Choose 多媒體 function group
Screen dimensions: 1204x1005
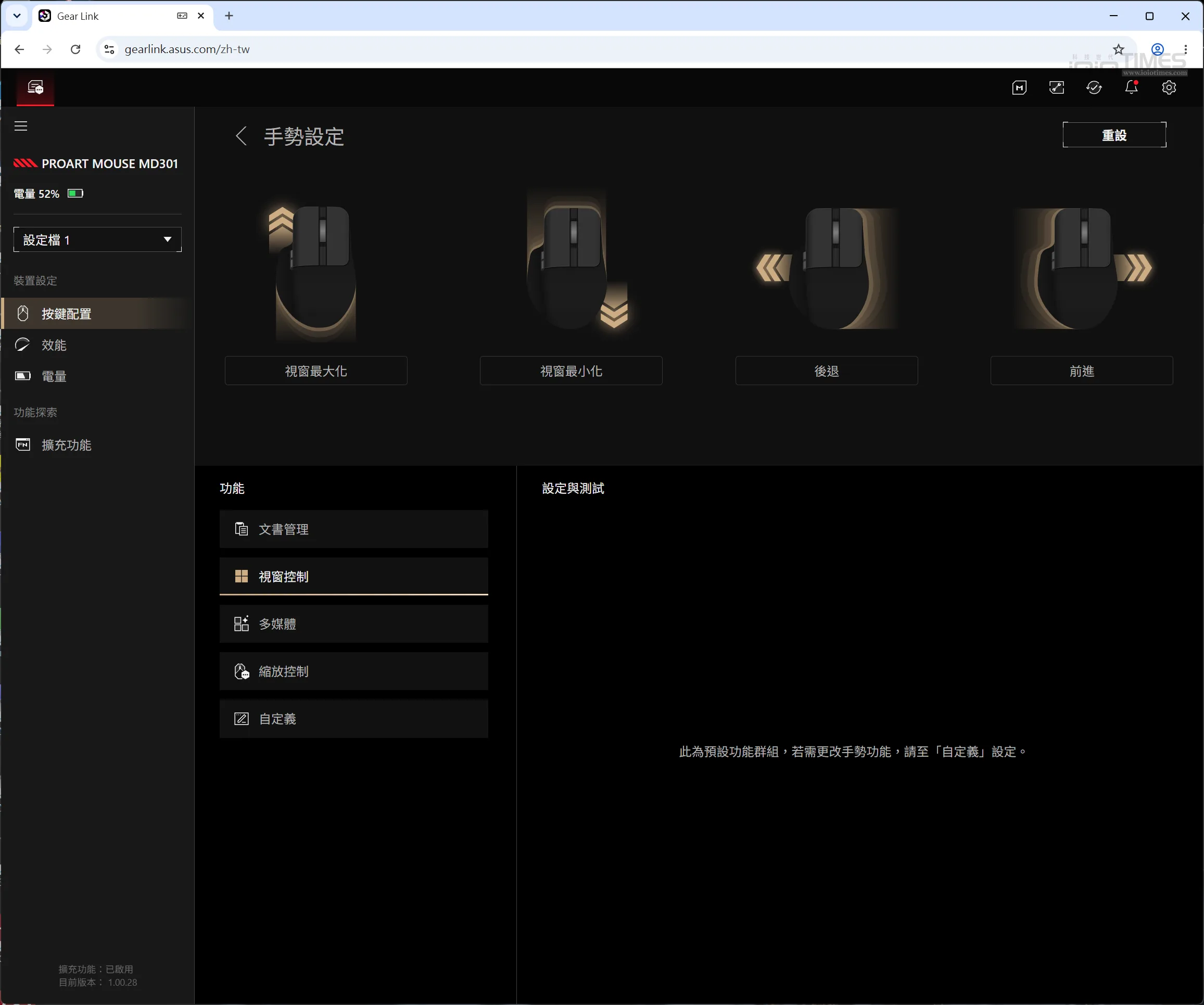coord(354,624)
